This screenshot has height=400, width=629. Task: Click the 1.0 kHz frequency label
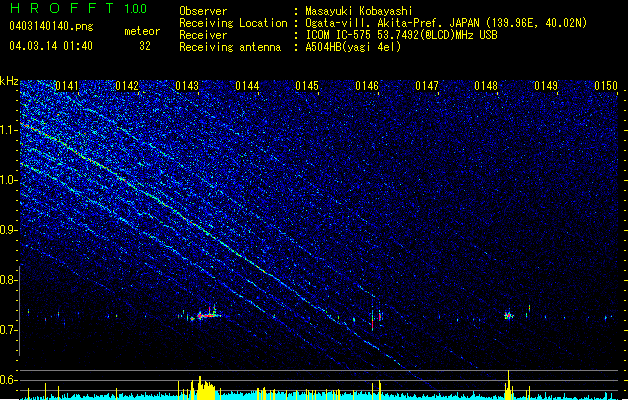coord(8,180)
